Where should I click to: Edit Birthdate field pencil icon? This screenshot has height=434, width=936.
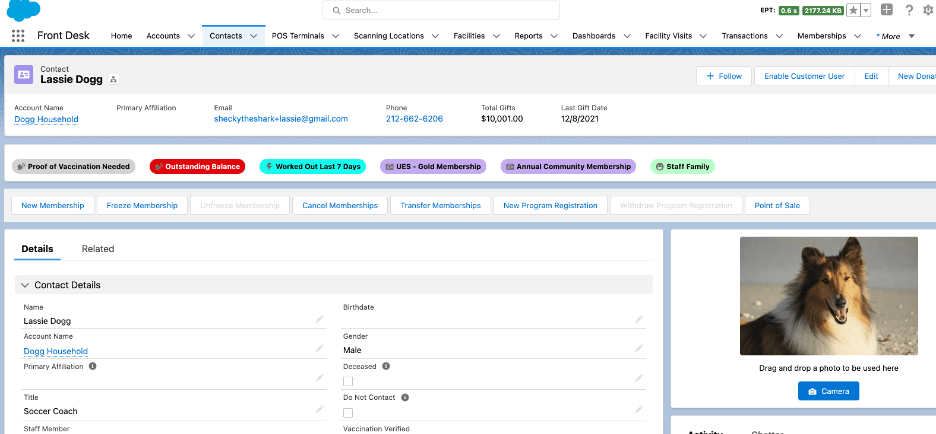(x=639, y=319)
